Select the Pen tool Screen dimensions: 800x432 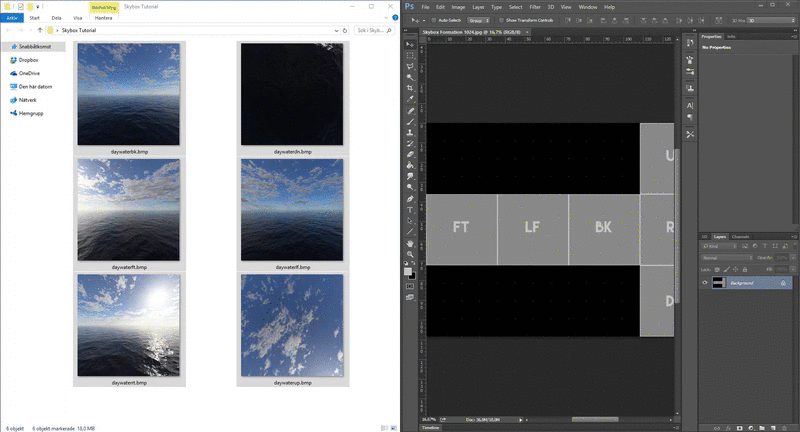pos(410,198)
